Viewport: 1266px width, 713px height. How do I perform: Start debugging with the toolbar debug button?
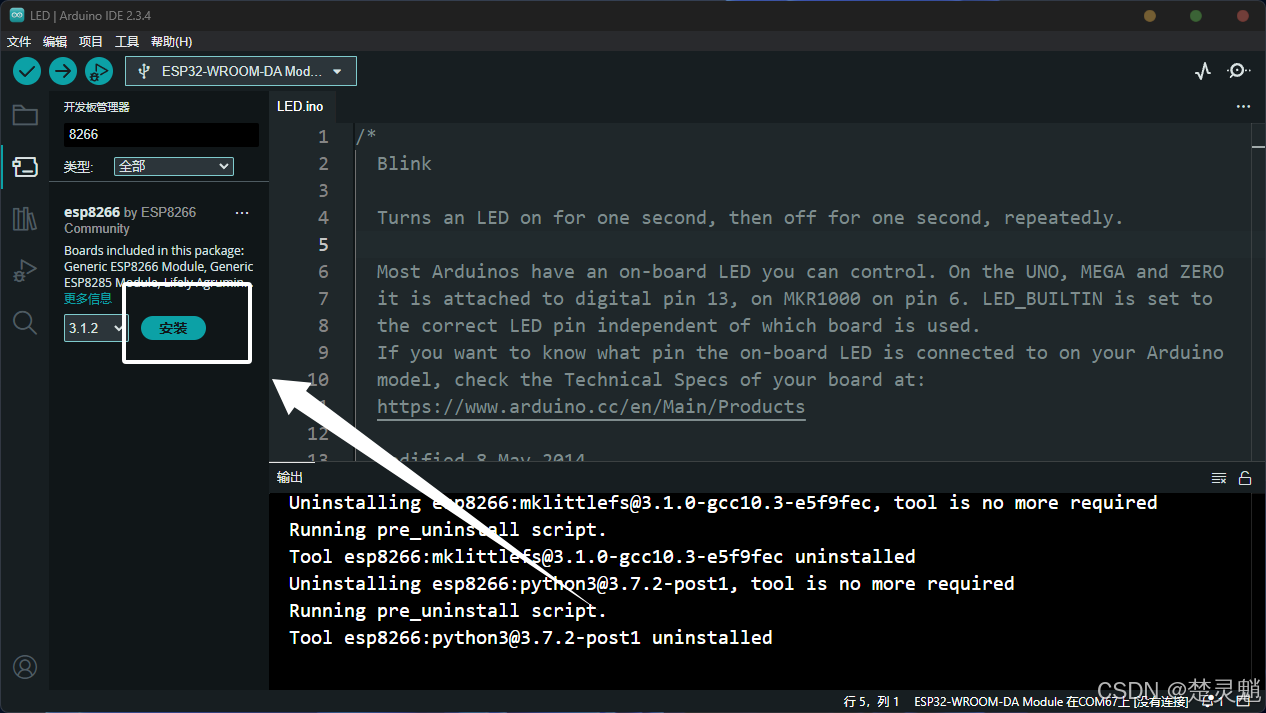coord(99,71)
